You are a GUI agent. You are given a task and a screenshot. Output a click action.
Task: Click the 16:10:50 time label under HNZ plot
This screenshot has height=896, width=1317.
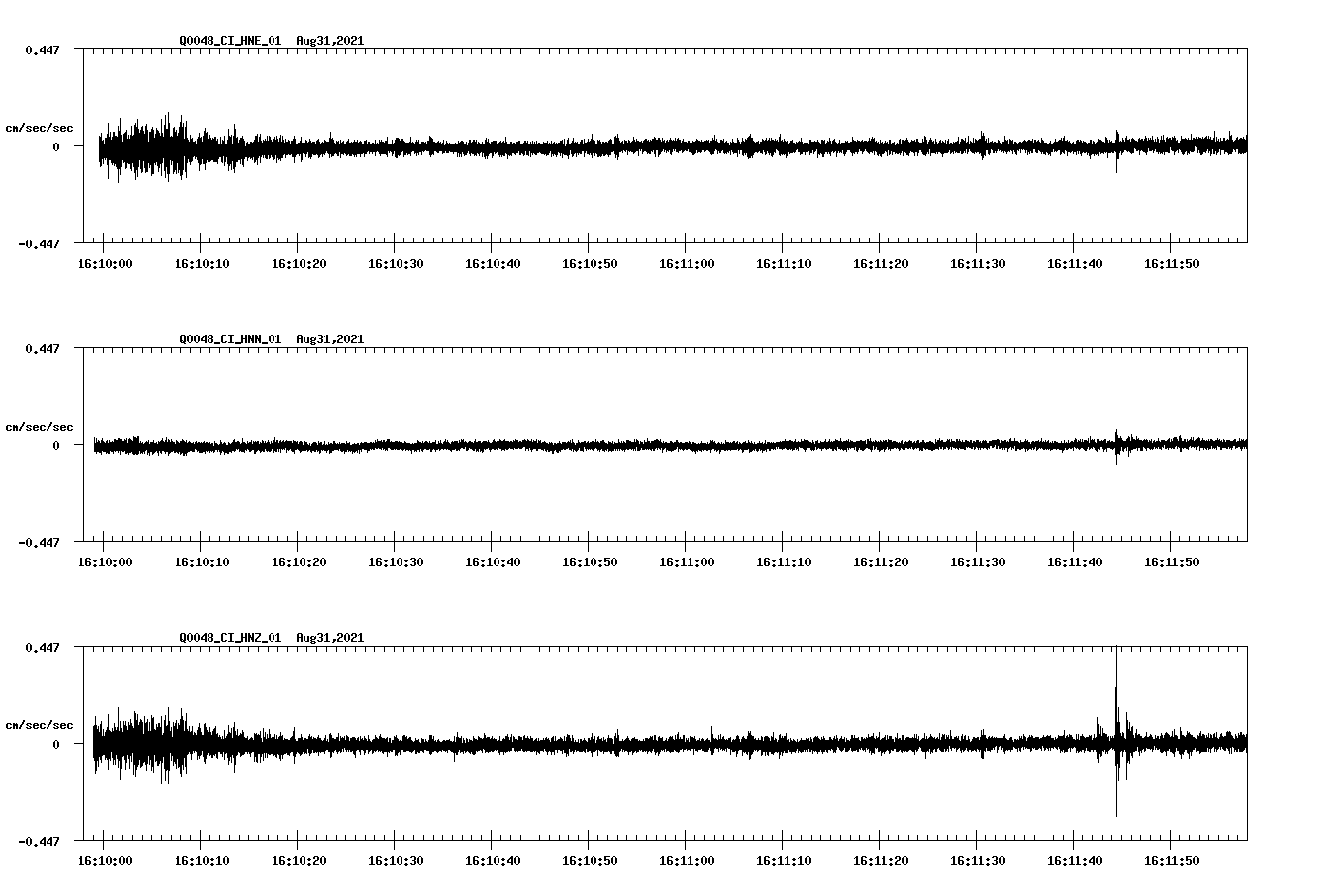click(590, 861)
